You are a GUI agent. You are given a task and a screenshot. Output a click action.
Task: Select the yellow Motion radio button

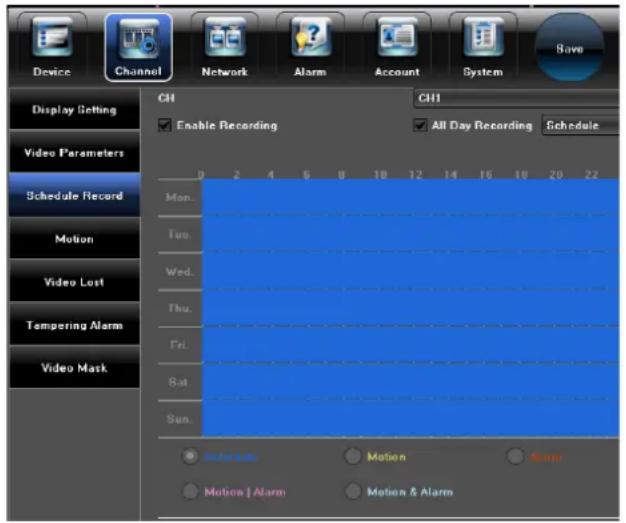[x=353, y=456]
